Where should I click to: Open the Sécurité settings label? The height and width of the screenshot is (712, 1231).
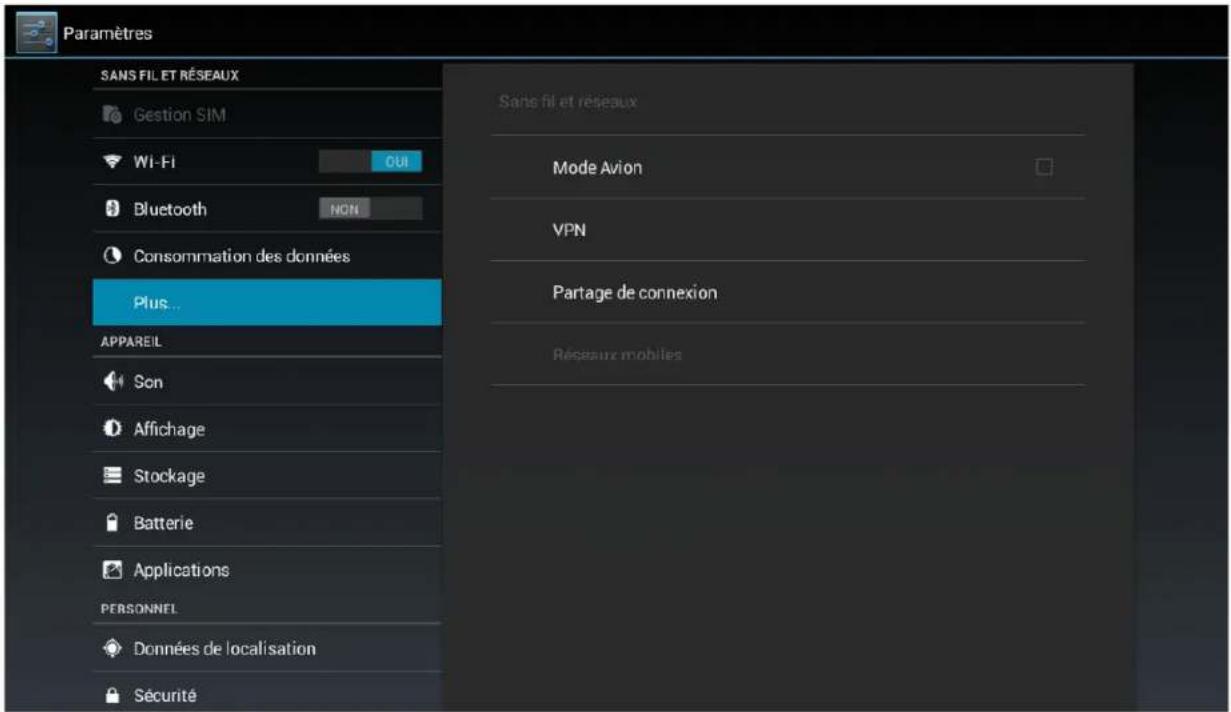point(165,695)
